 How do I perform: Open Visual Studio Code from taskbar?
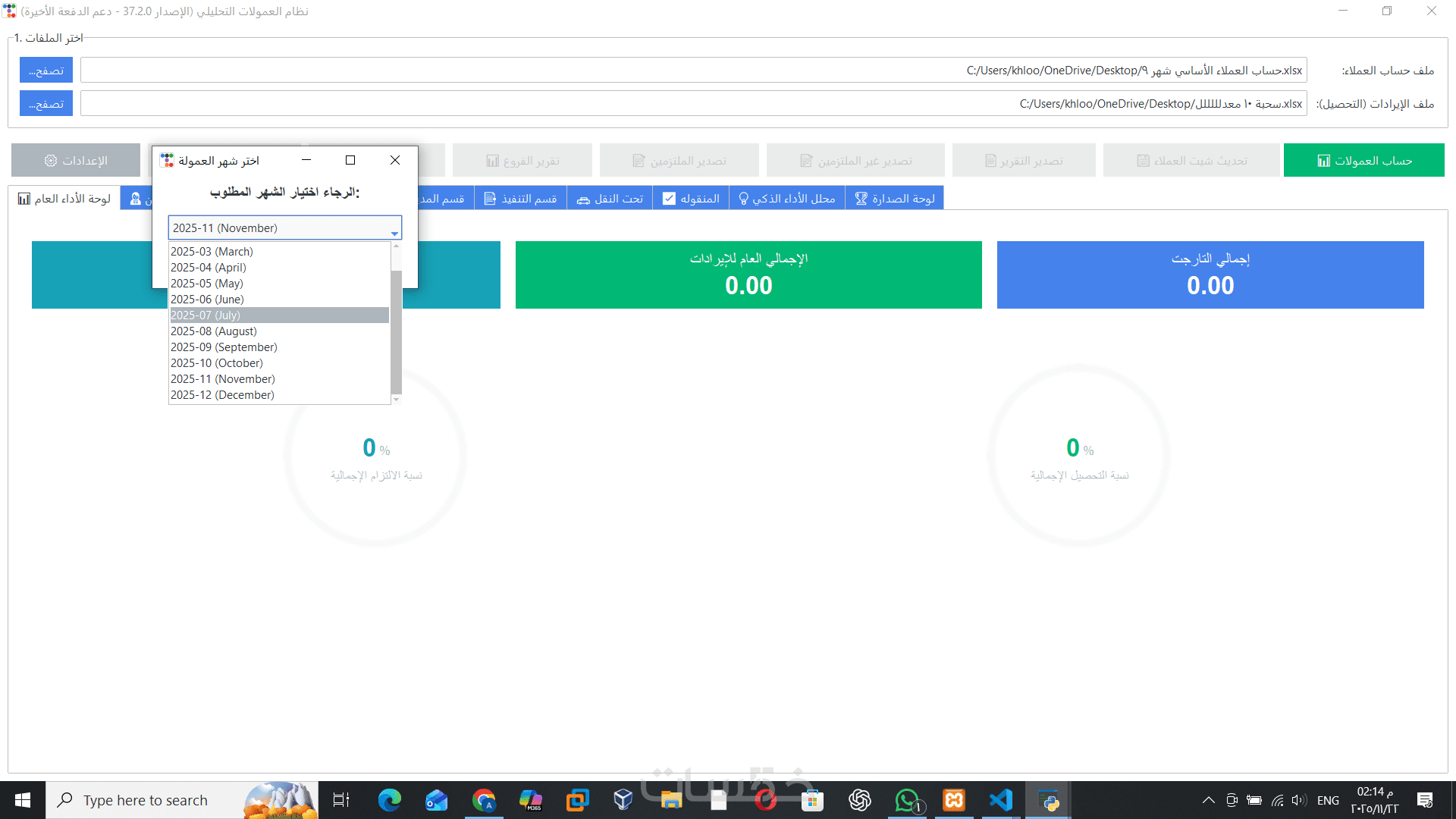[x=1001, y=800]
